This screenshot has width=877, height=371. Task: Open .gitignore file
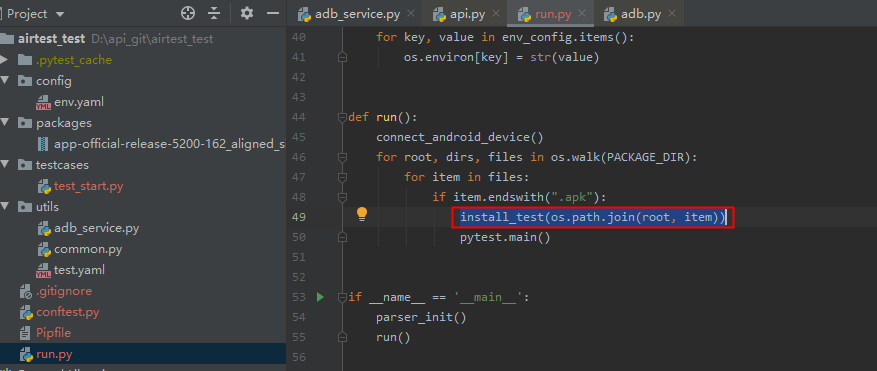click(64, 291)
